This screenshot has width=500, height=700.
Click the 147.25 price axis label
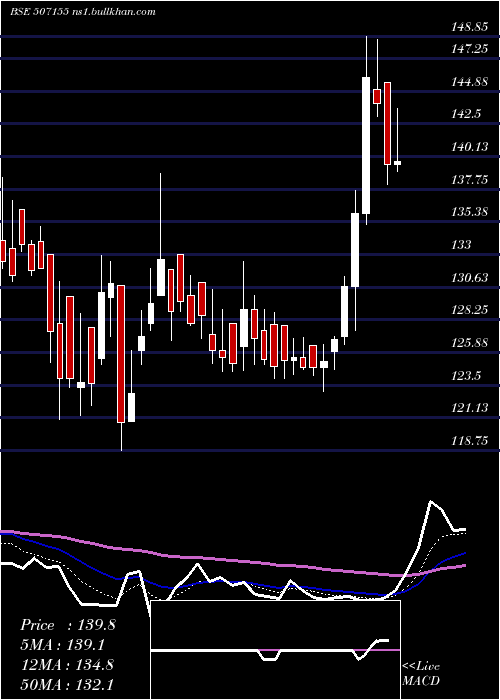coord(469,49)
